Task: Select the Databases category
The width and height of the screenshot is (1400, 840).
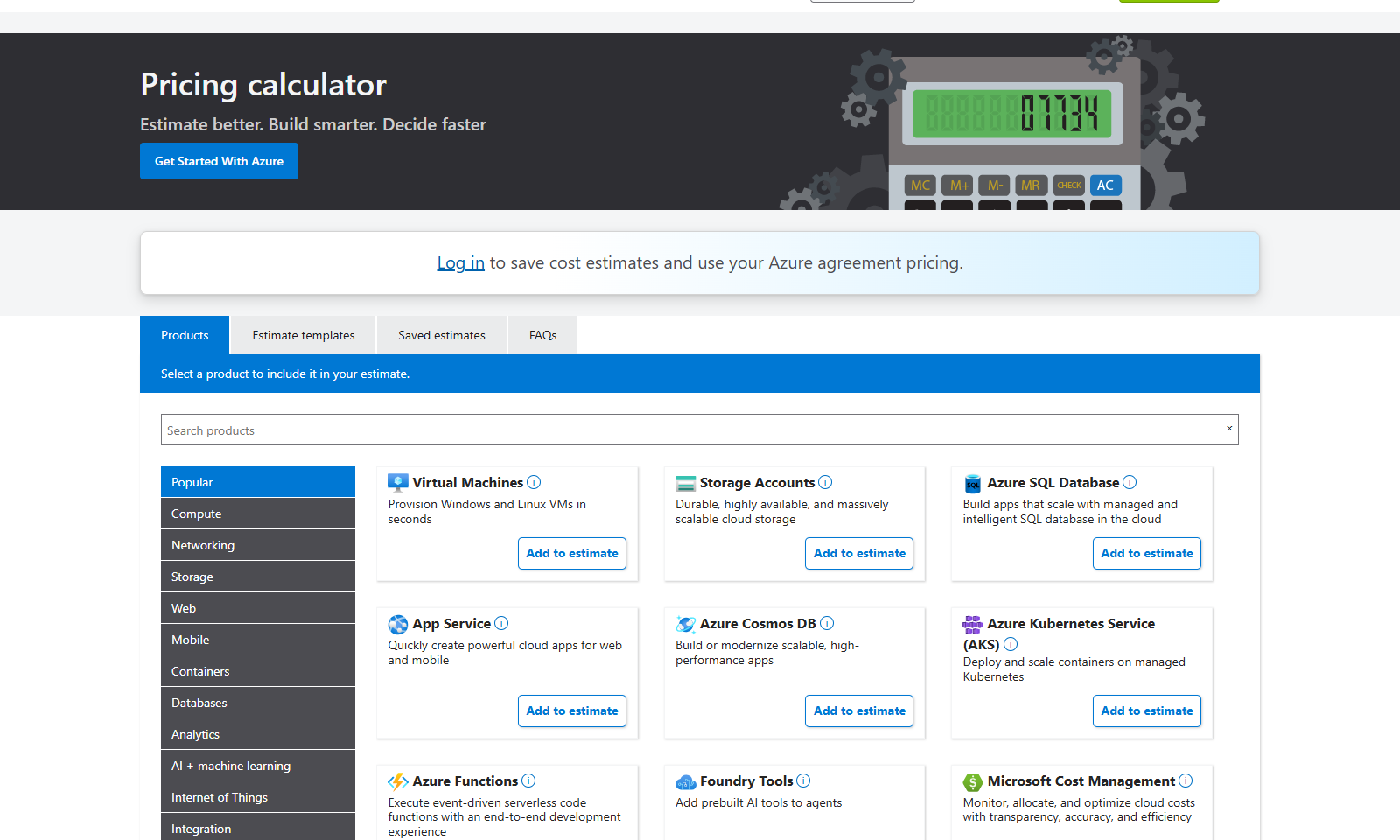Action: coord(258,703)
